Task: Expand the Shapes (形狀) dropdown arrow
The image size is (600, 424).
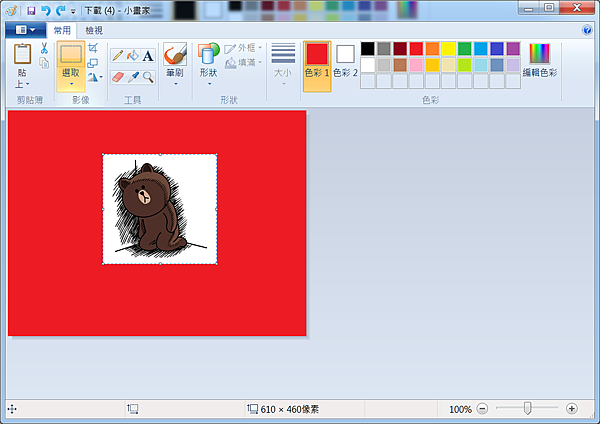Action: point(209,84)
